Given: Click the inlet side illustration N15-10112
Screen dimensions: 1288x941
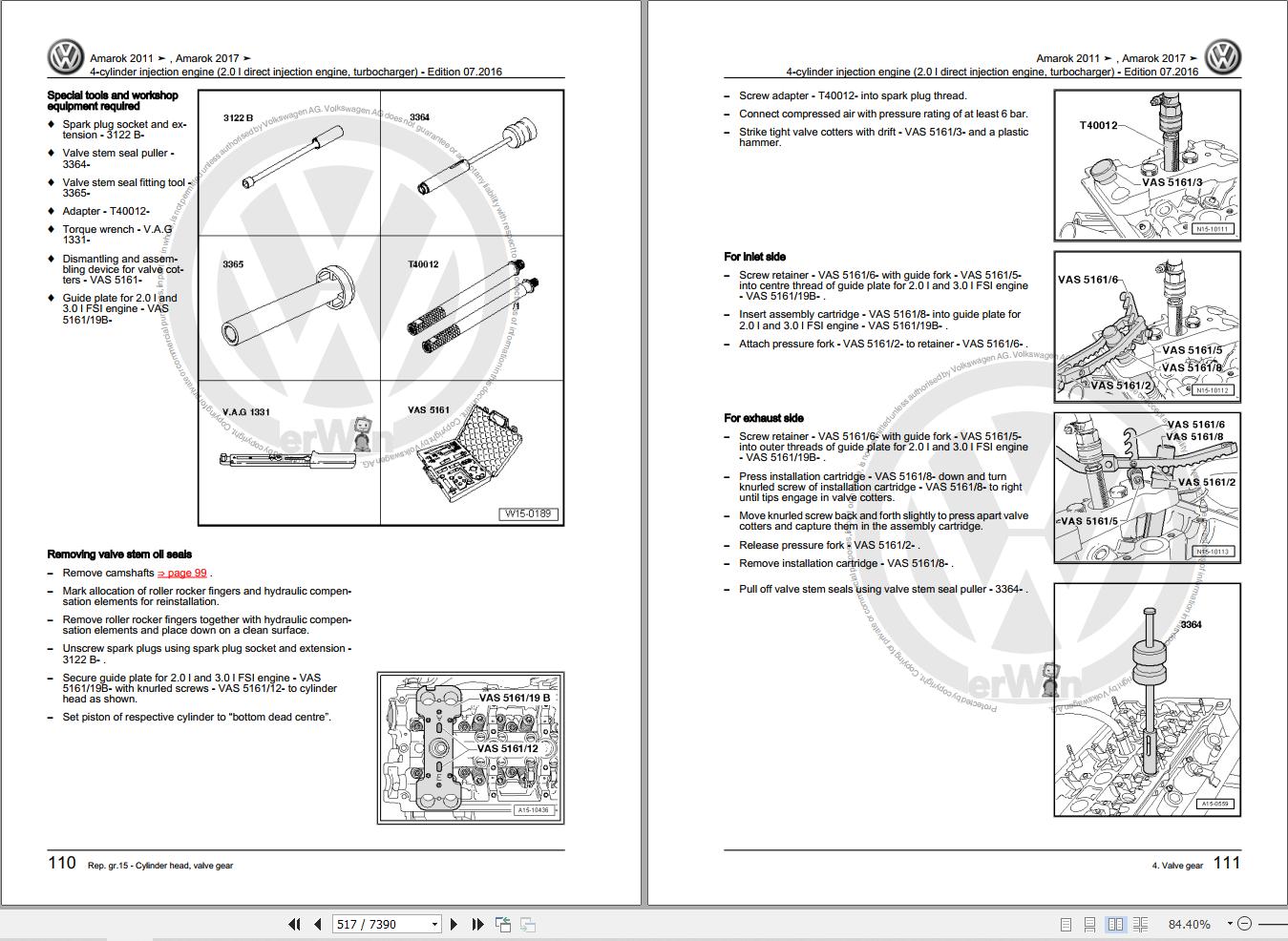Looking at the screenshot, I should [x=1148, y=326].
